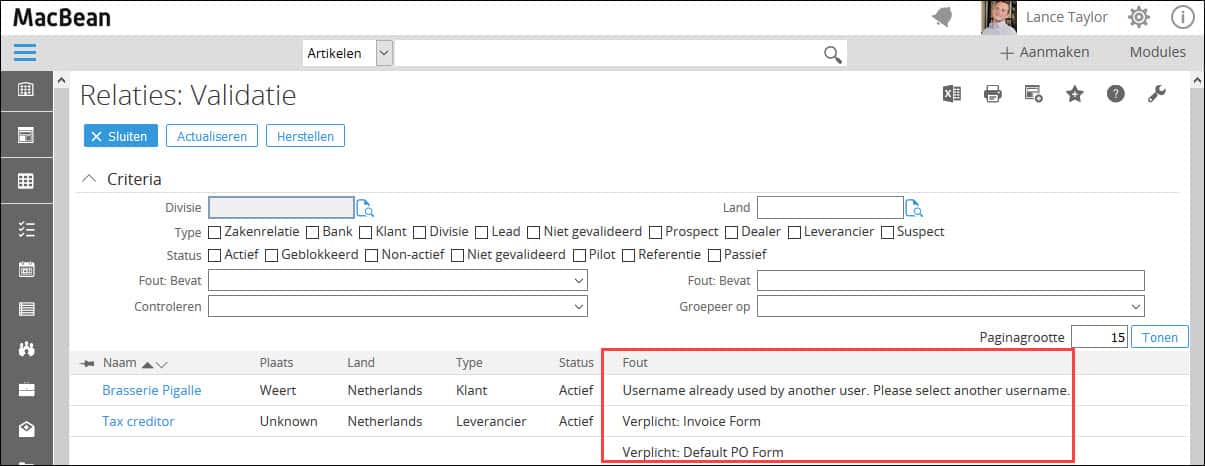1205x466 pixels.
Task: Open settings gear in header
Action: click(1138, 17)
